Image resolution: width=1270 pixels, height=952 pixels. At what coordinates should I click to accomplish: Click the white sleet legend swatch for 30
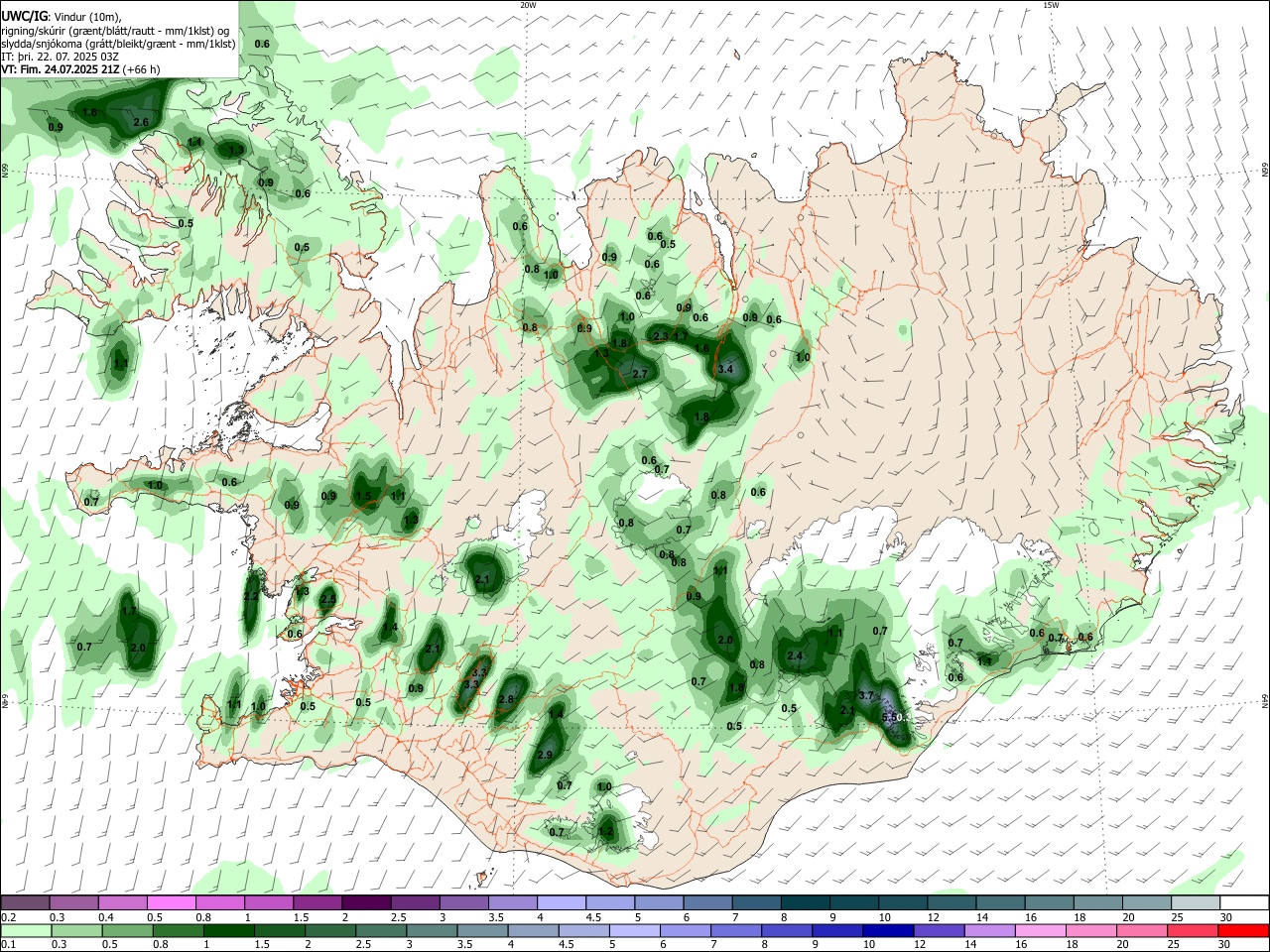point(1244,902)
